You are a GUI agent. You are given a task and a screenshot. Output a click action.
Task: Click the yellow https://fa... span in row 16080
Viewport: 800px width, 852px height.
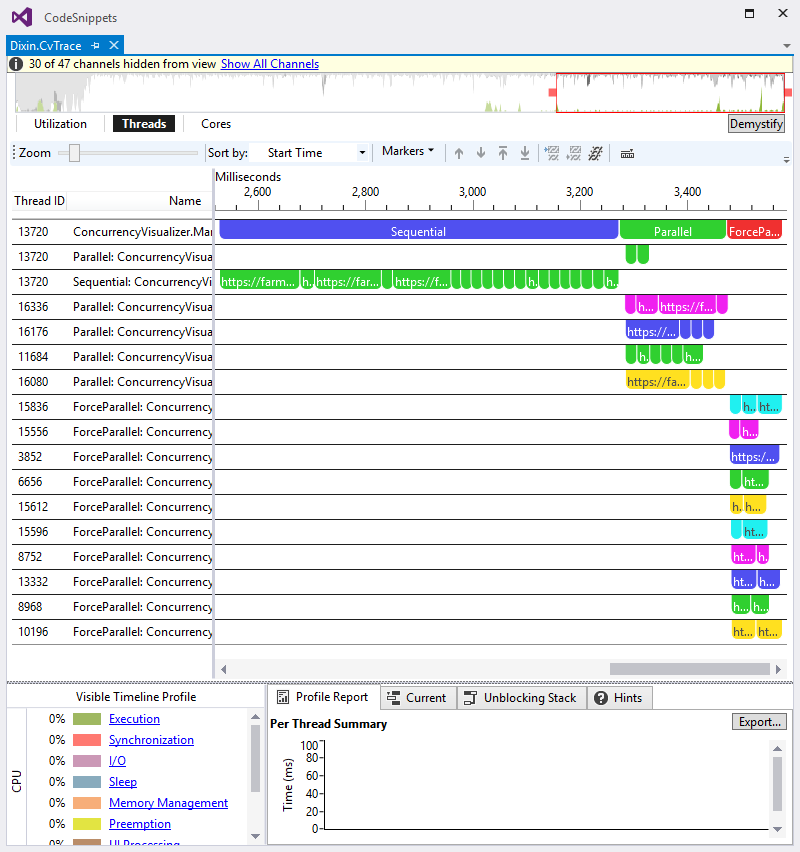(x=658, y=380)
